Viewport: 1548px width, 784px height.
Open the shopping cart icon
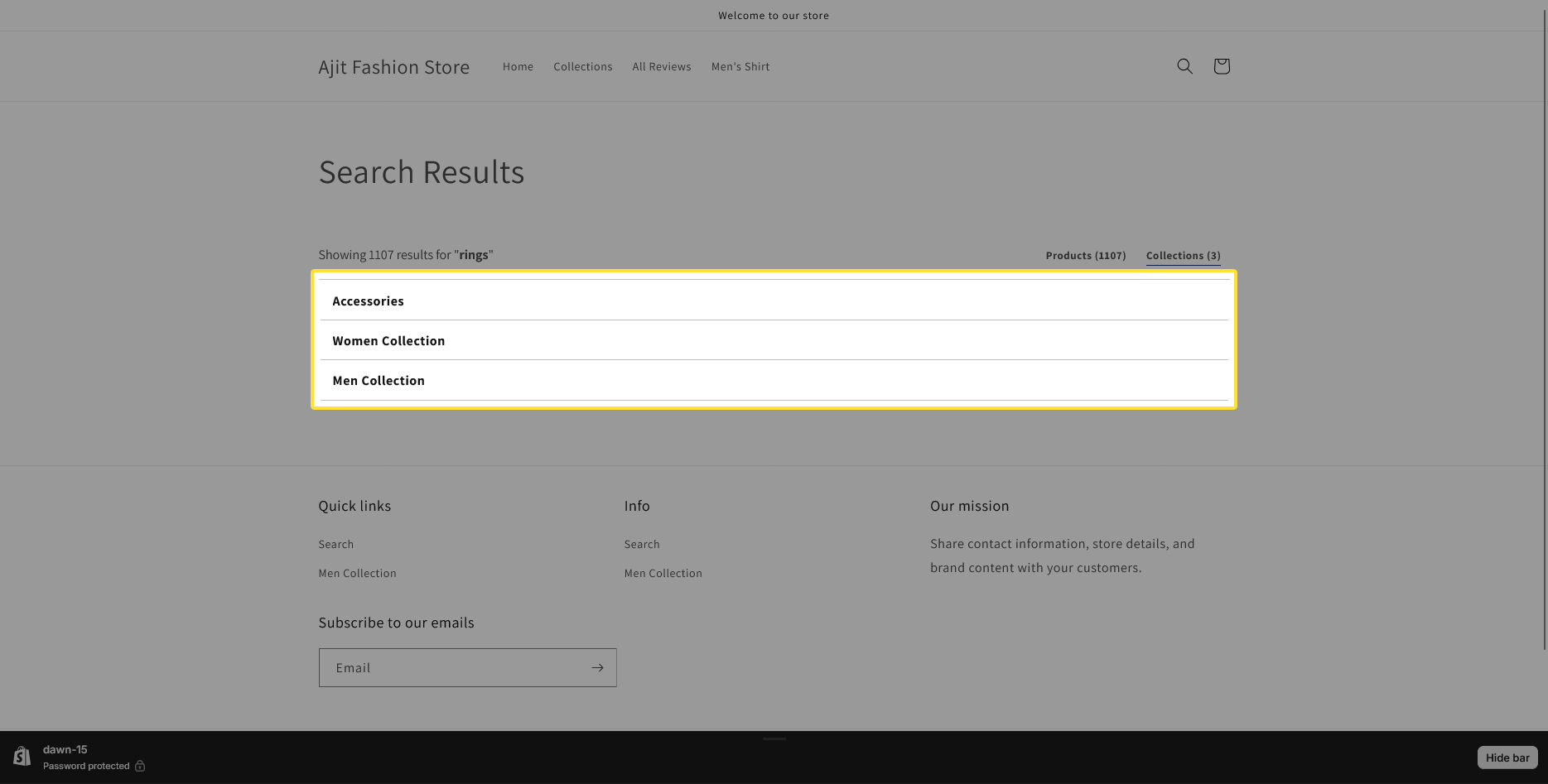pyautogui.click(x=1221, y=66)
